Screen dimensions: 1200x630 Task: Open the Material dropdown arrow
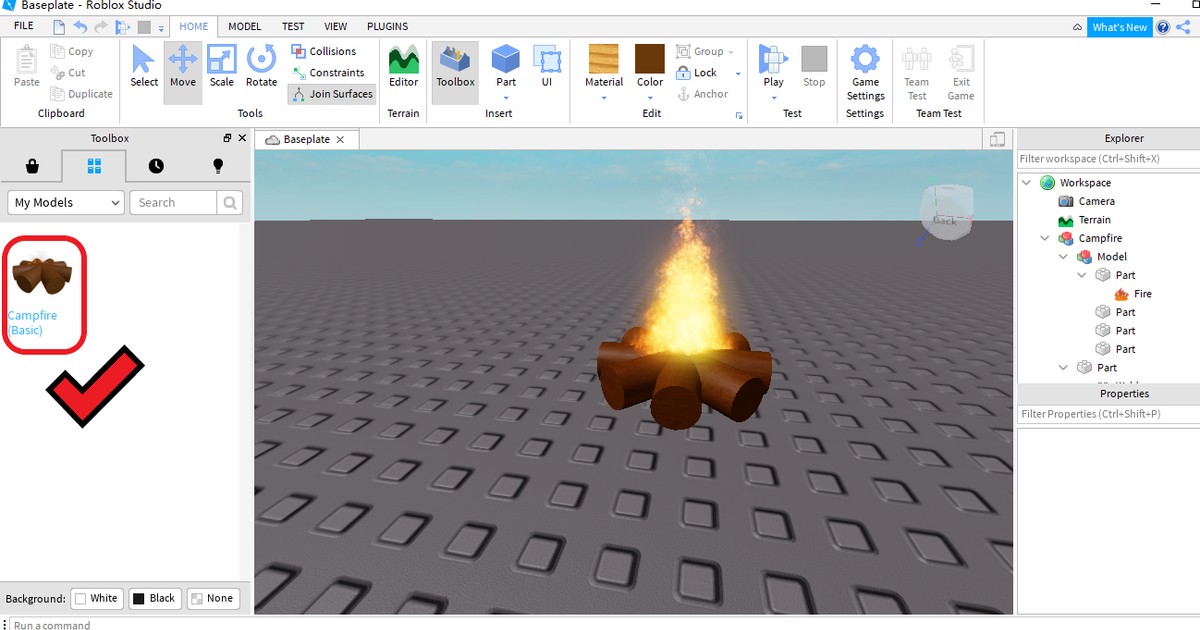(604, 98)
